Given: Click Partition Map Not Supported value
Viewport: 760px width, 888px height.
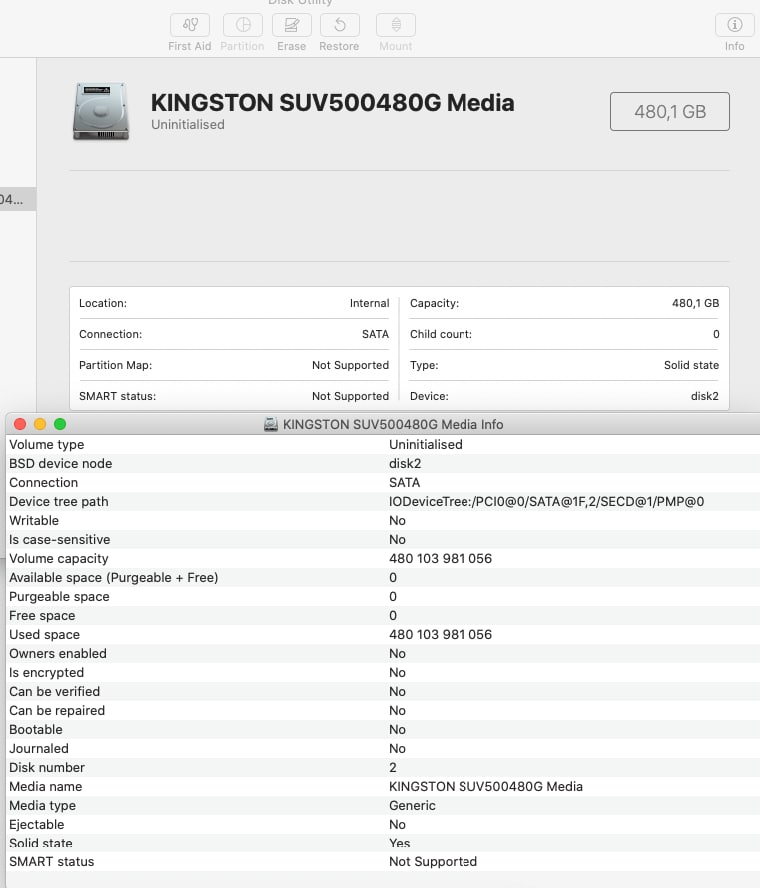Looking at the screenshot, I should pos(351,365).
